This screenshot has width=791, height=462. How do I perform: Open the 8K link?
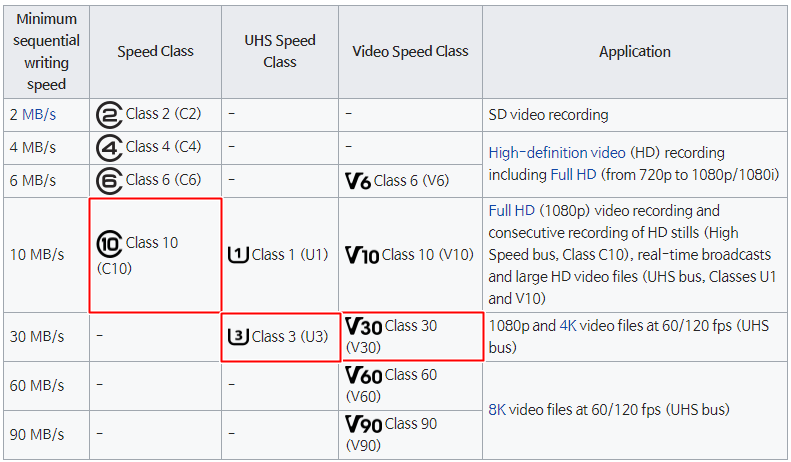click(x=497, y=409)
